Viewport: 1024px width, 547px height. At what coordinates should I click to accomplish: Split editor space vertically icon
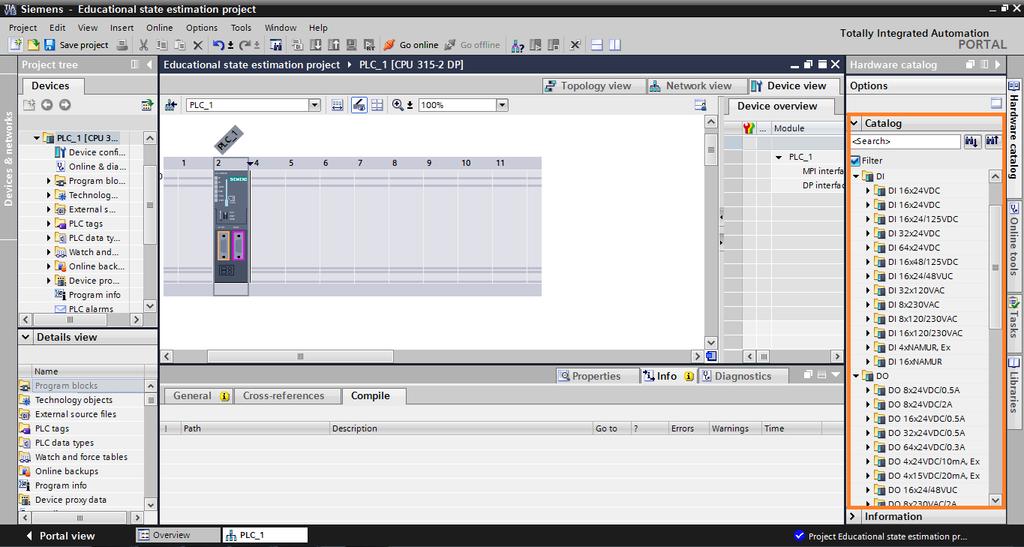click(615, 45)
